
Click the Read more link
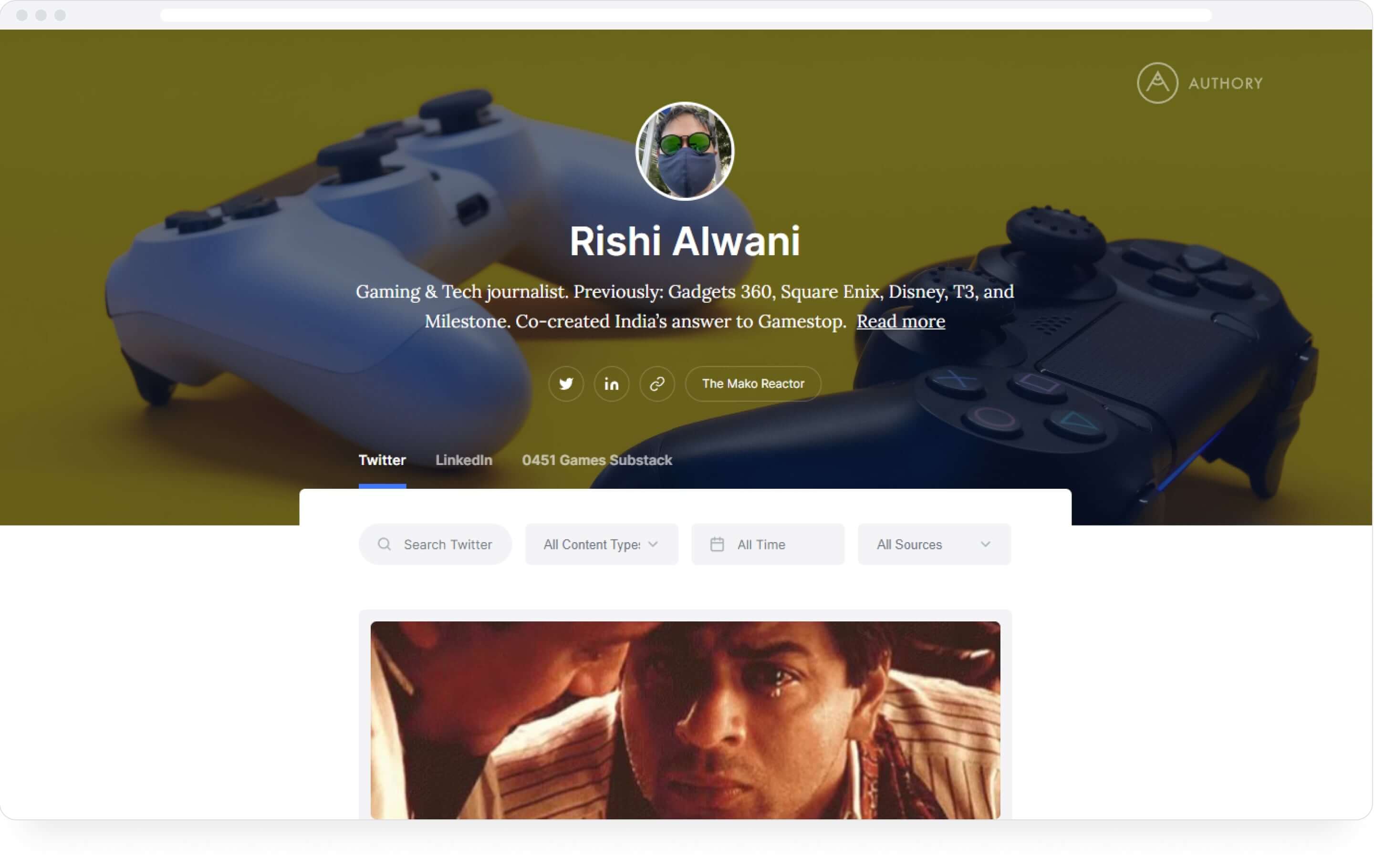(x=900, y=321)
